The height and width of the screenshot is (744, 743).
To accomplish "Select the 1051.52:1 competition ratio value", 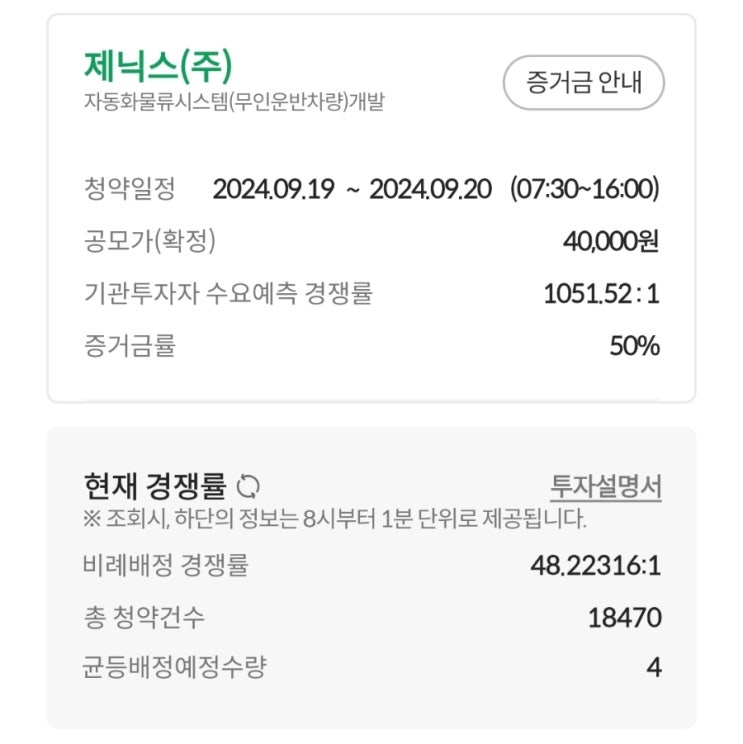I will click(x=602, y=294).
